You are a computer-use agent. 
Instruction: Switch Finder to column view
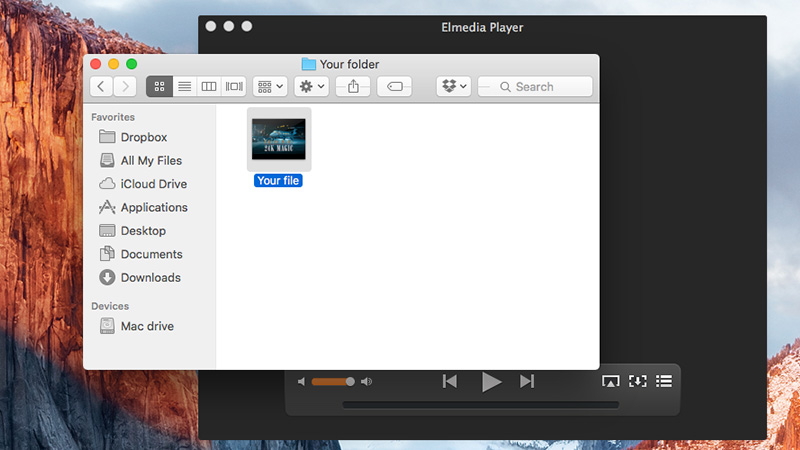click(209, 87)
